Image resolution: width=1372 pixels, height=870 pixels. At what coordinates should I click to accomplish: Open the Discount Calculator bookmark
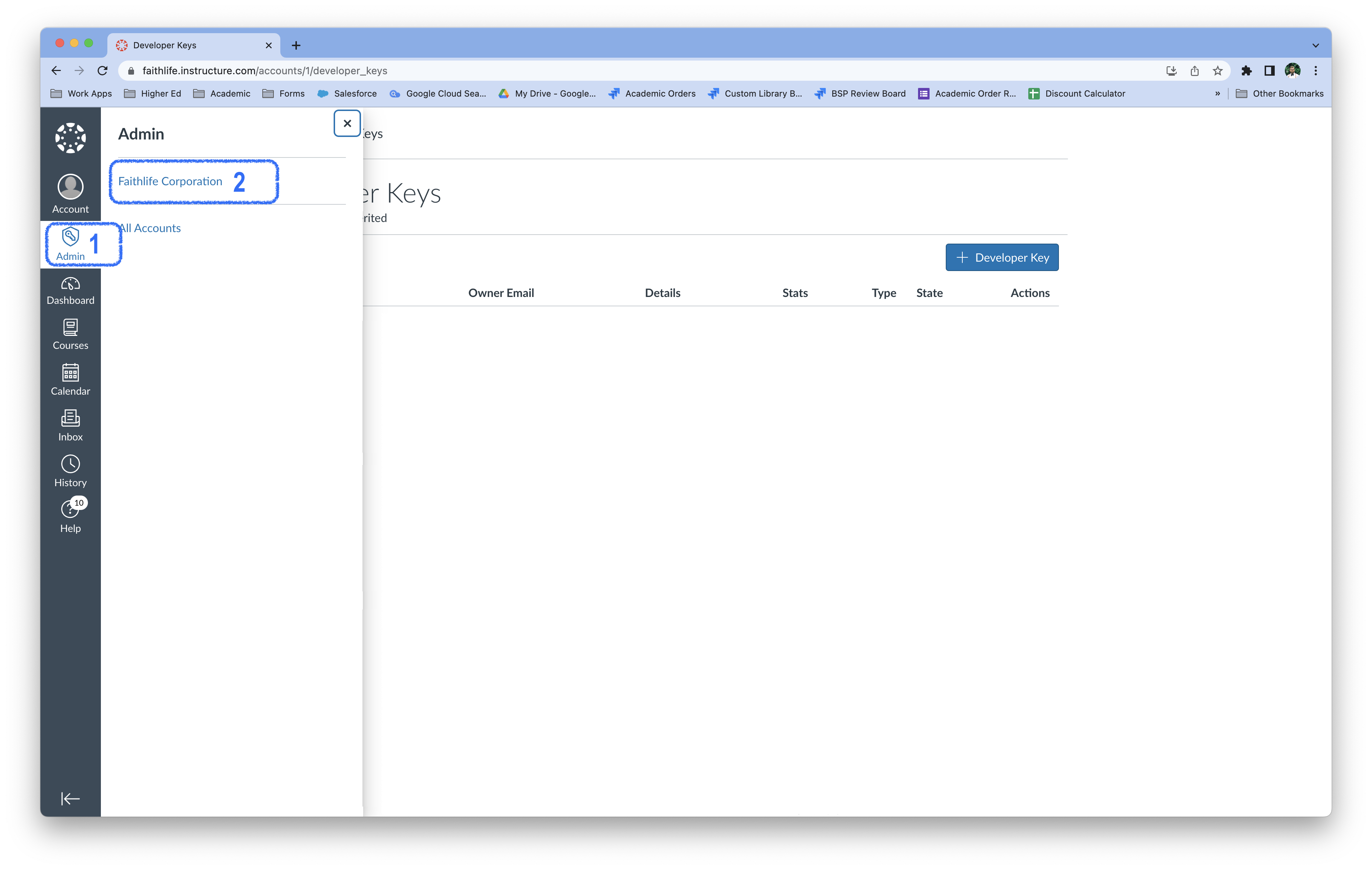[1077, 93]
